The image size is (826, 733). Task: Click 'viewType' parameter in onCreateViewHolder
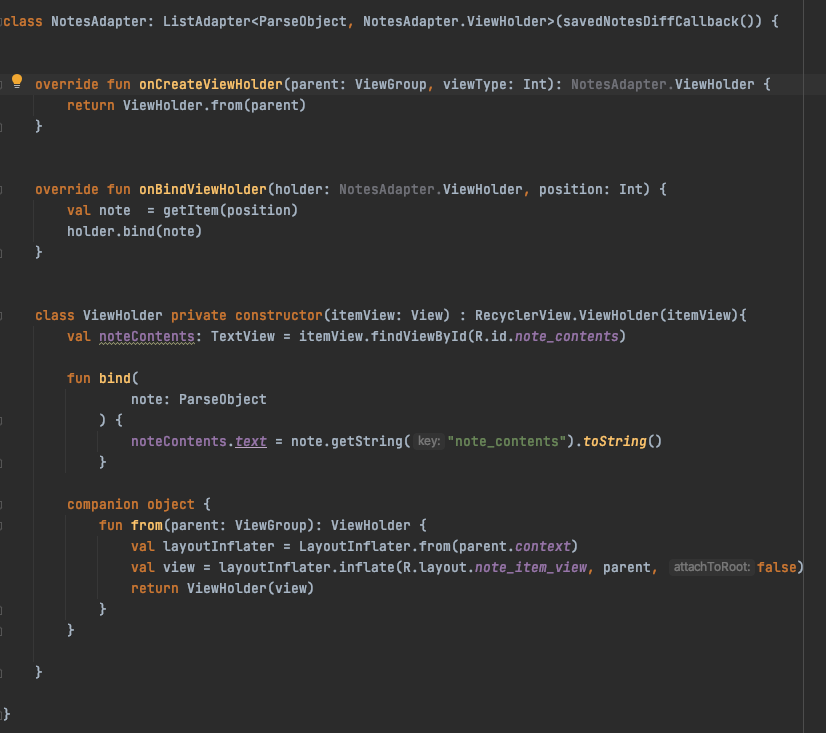tap(474, 84)
